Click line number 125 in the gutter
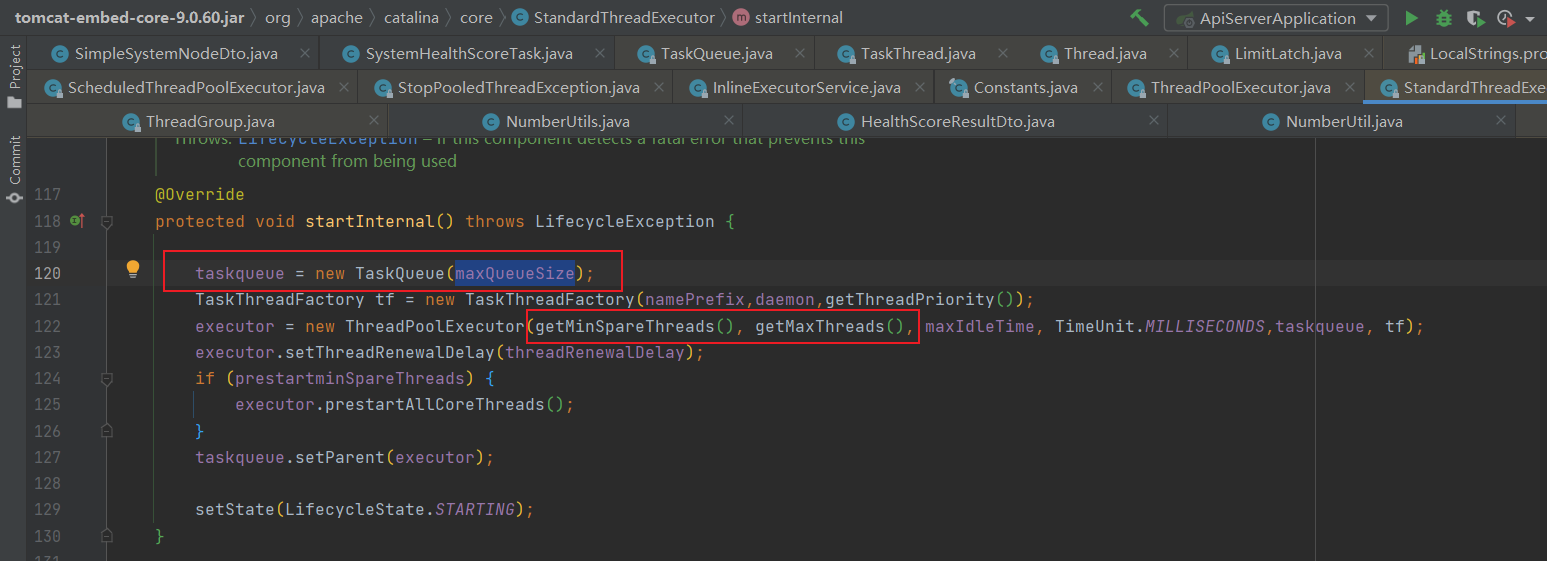The image size is (1547, 561). coord(47,405)
